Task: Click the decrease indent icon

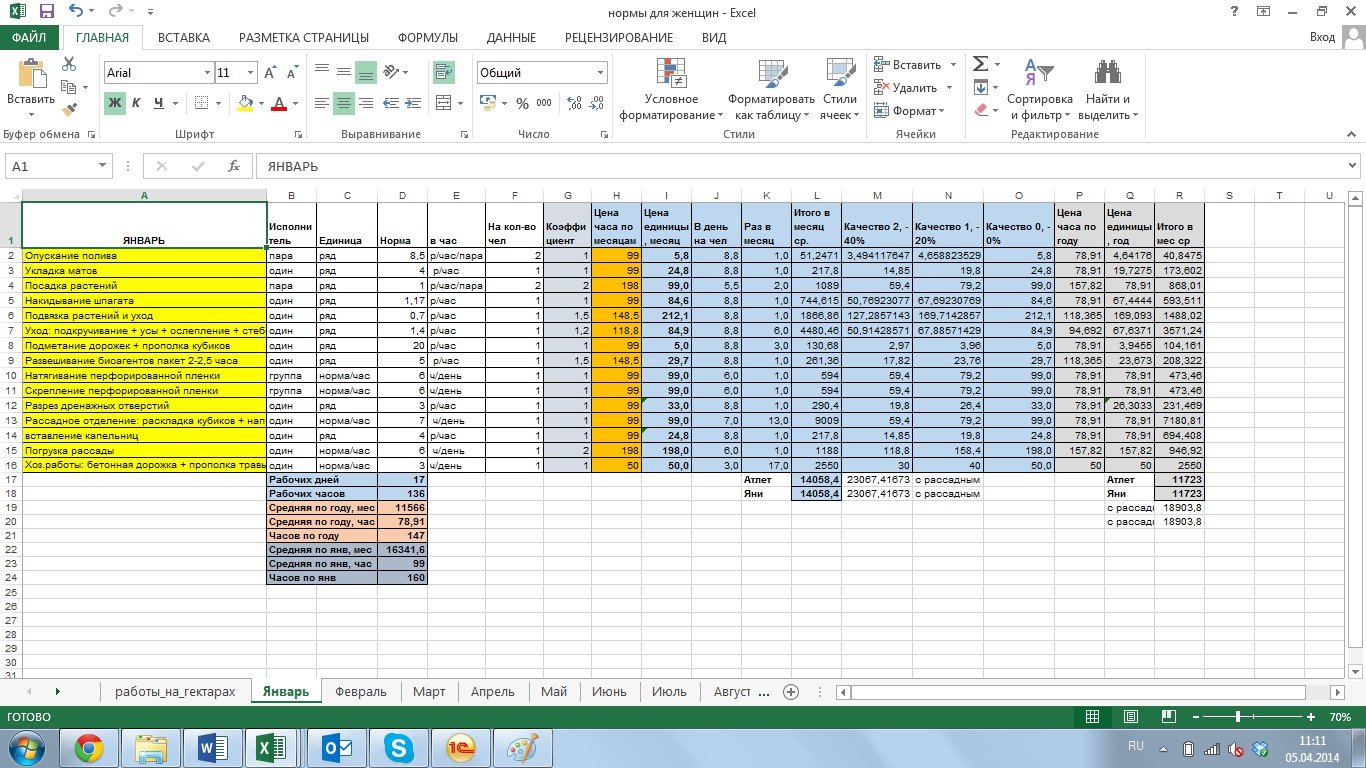Action: 391,103
